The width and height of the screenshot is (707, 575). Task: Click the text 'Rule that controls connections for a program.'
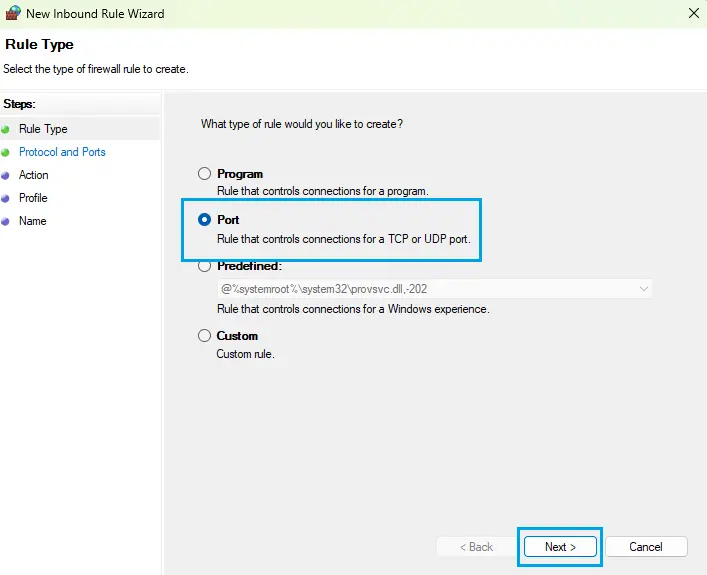[323, 191]
